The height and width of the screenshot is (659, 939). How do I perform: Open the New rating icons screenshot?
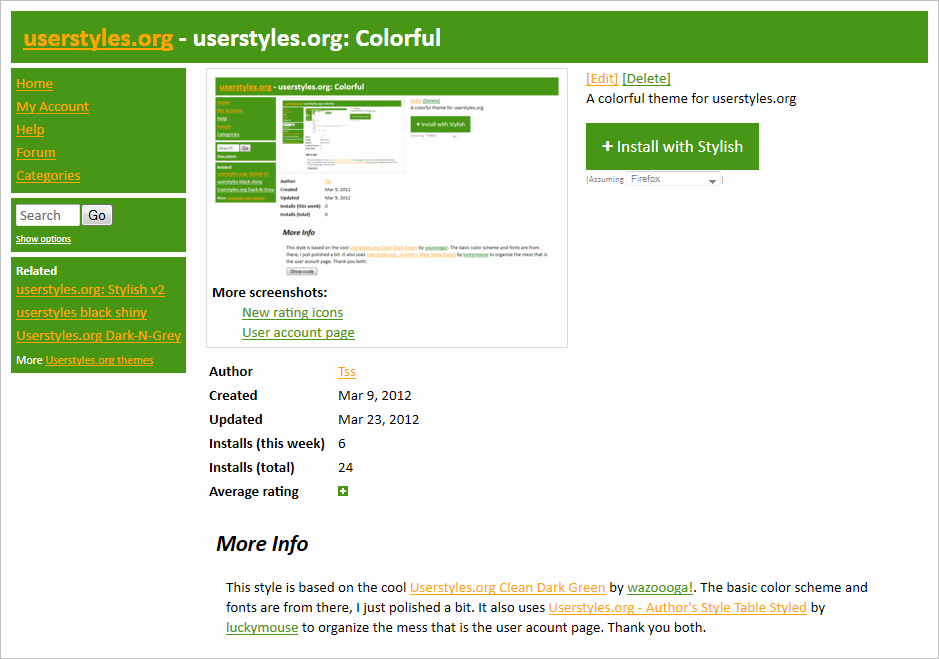292,313
